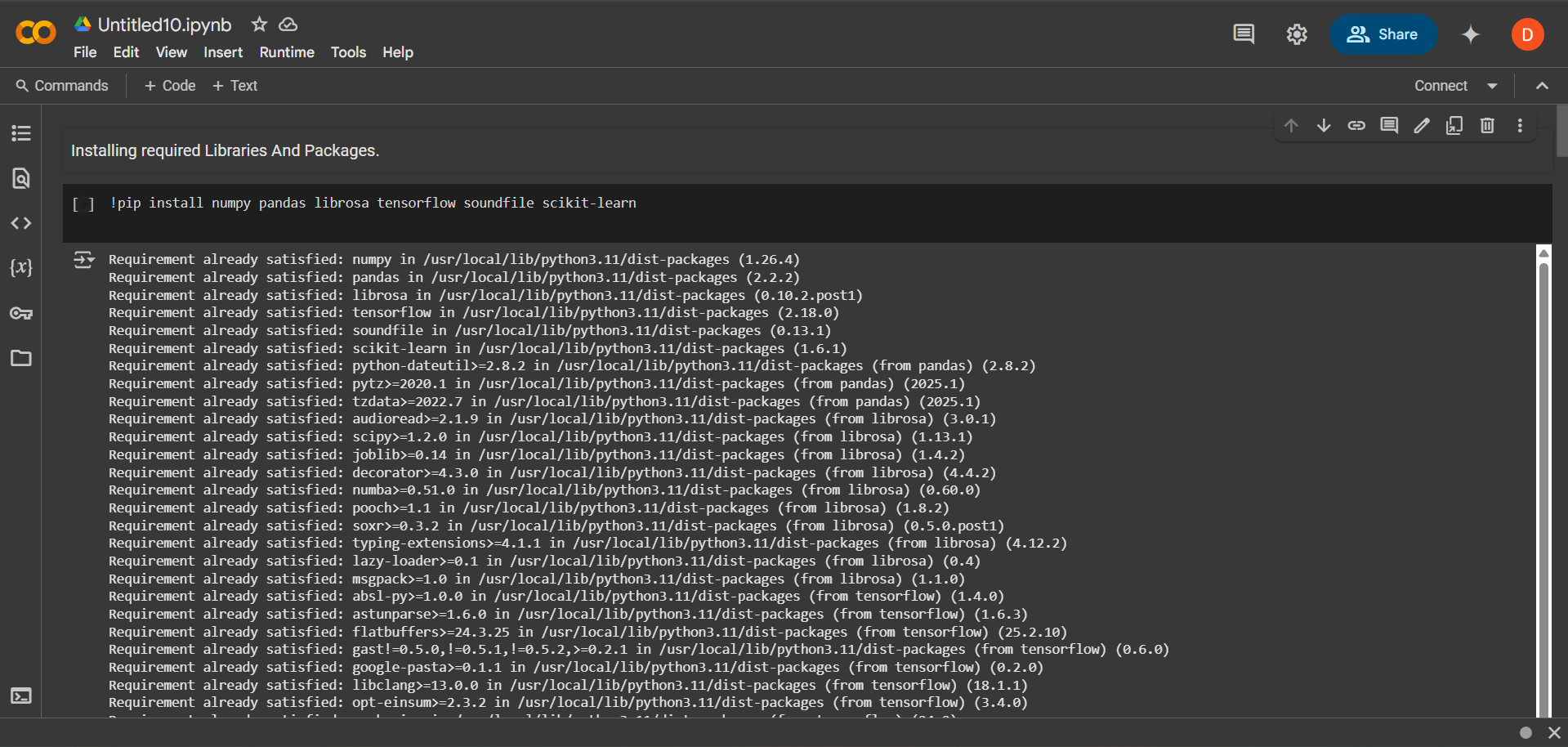Viewport: 1568px width, 747px height.
Task: Open the Variables inspector panel
Action: pos(21,268)
